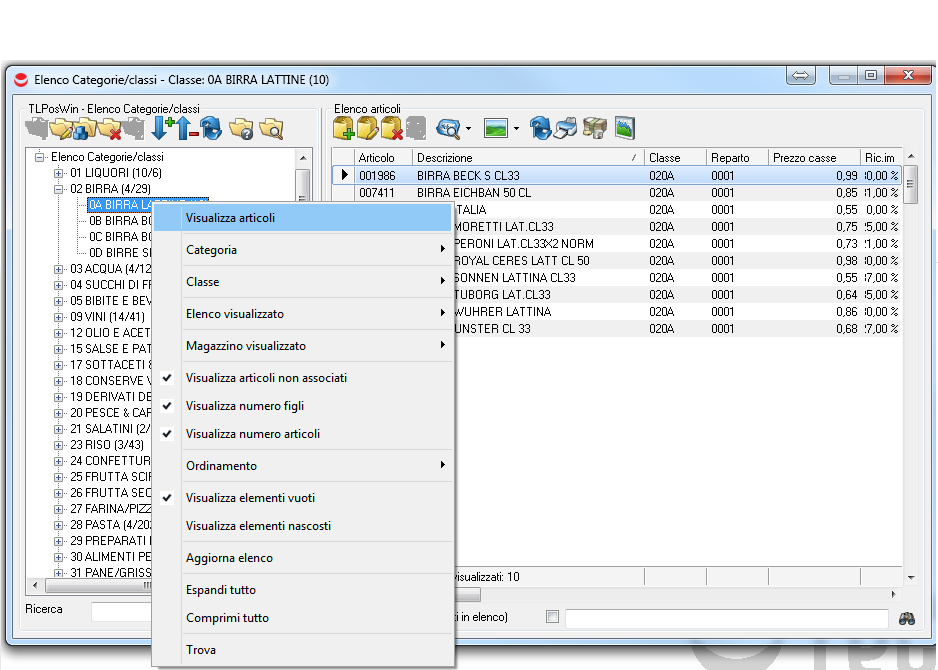This screenshot has height=670, width=938.
Task: Click the print articles printer icon
Action: coord(566,128)
